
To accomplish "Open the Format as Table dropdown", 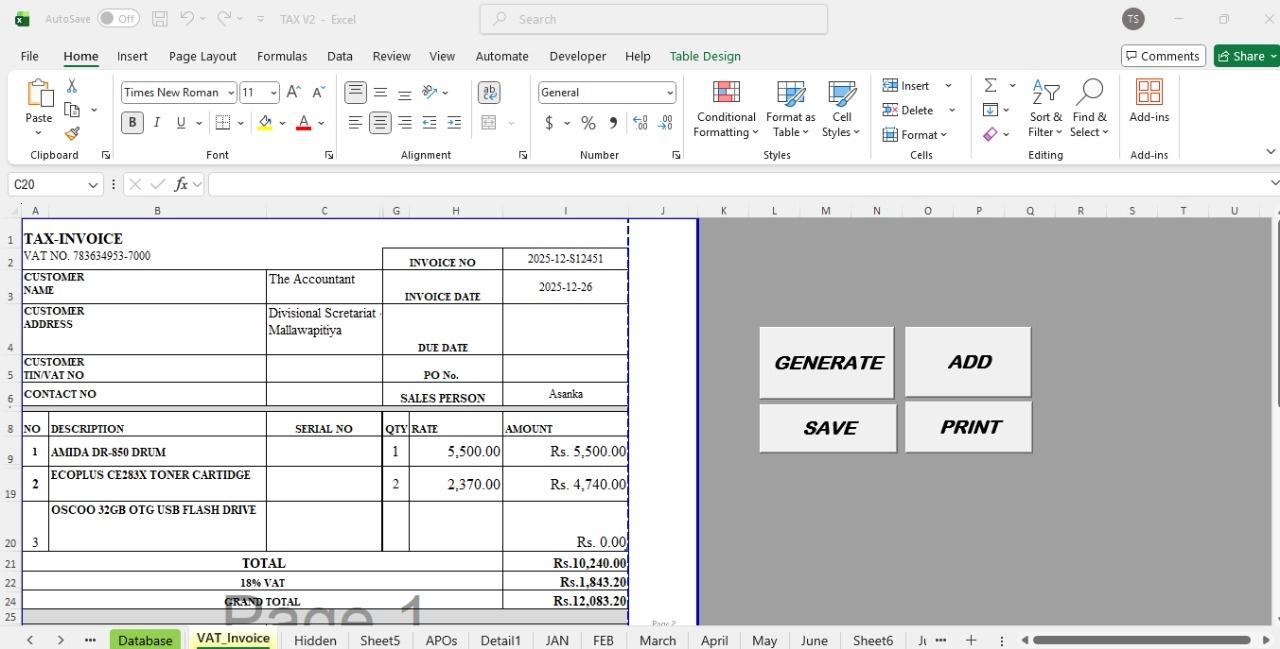I will [x=791, y=109].
